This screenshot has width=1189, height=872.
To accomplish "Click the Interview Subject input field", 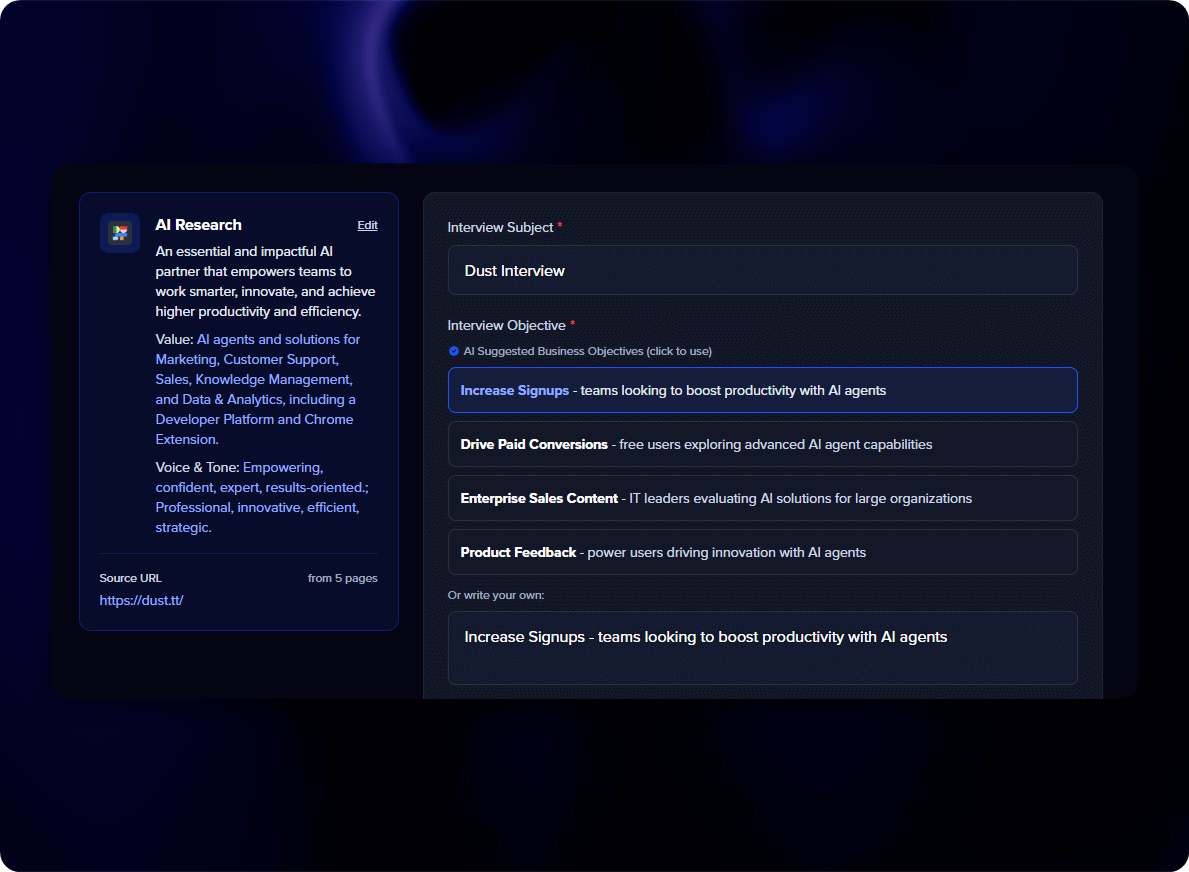I will click(x=762, y=270).
